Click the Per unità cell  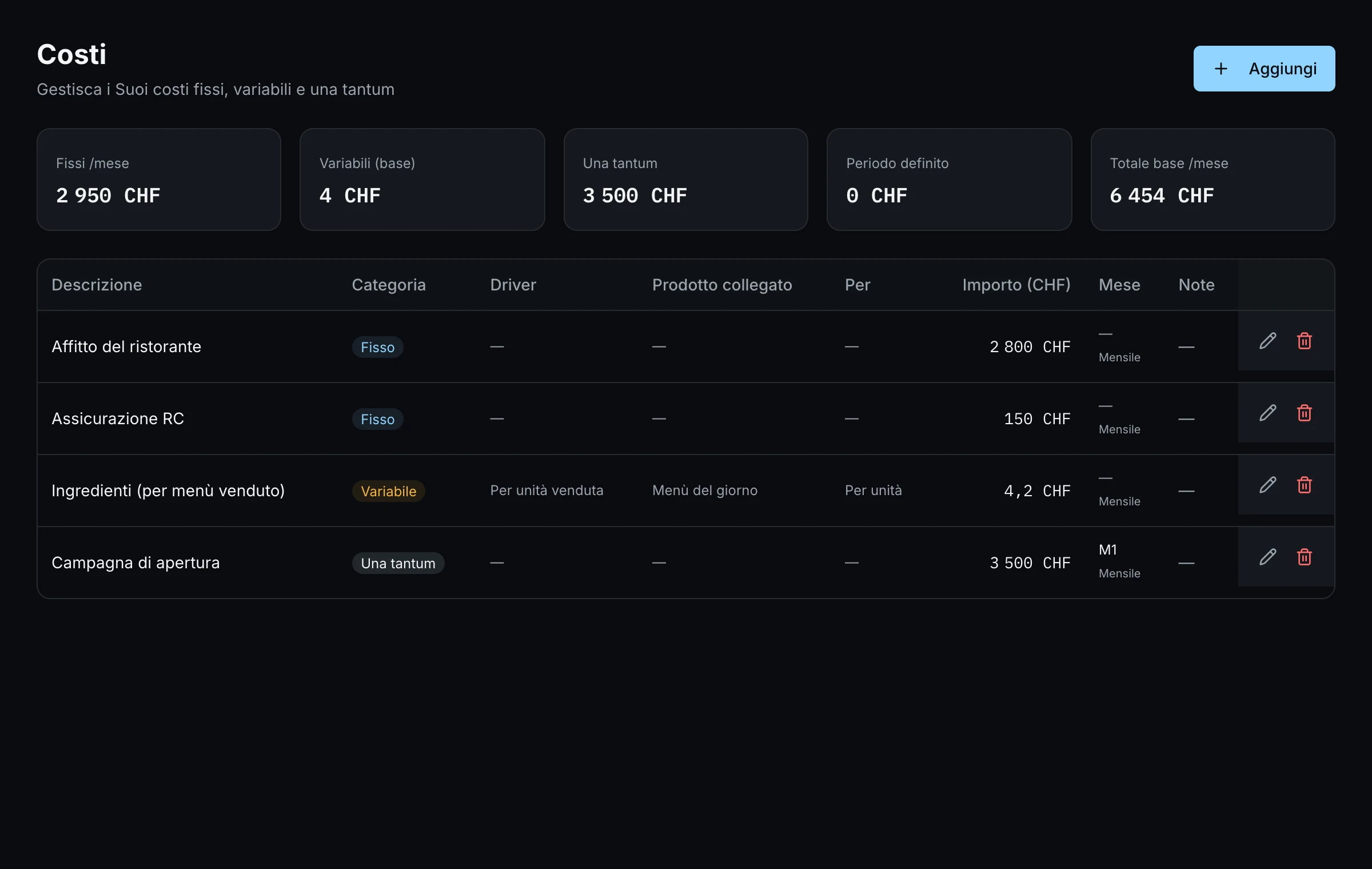pos(873,491)
